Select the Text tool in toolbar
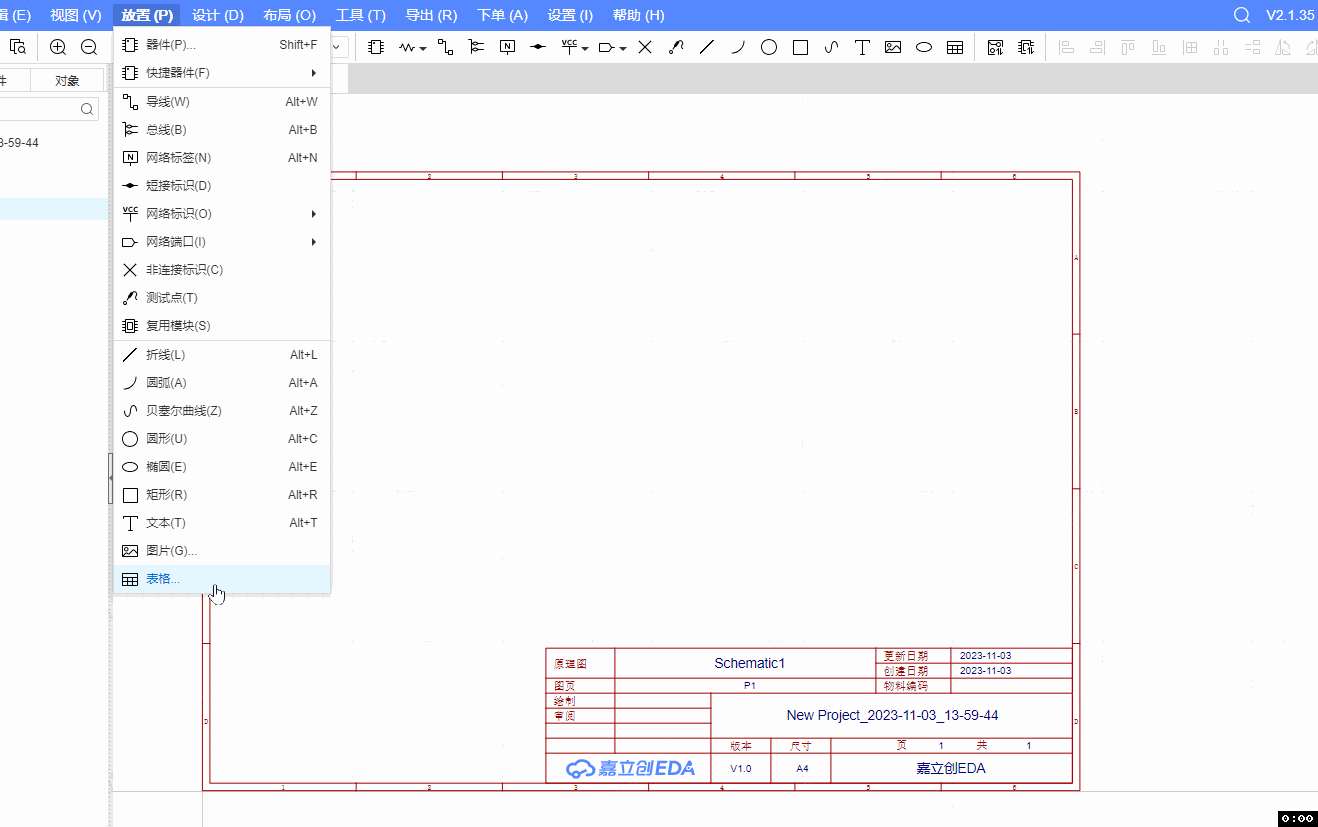 [x=862, y=47]
